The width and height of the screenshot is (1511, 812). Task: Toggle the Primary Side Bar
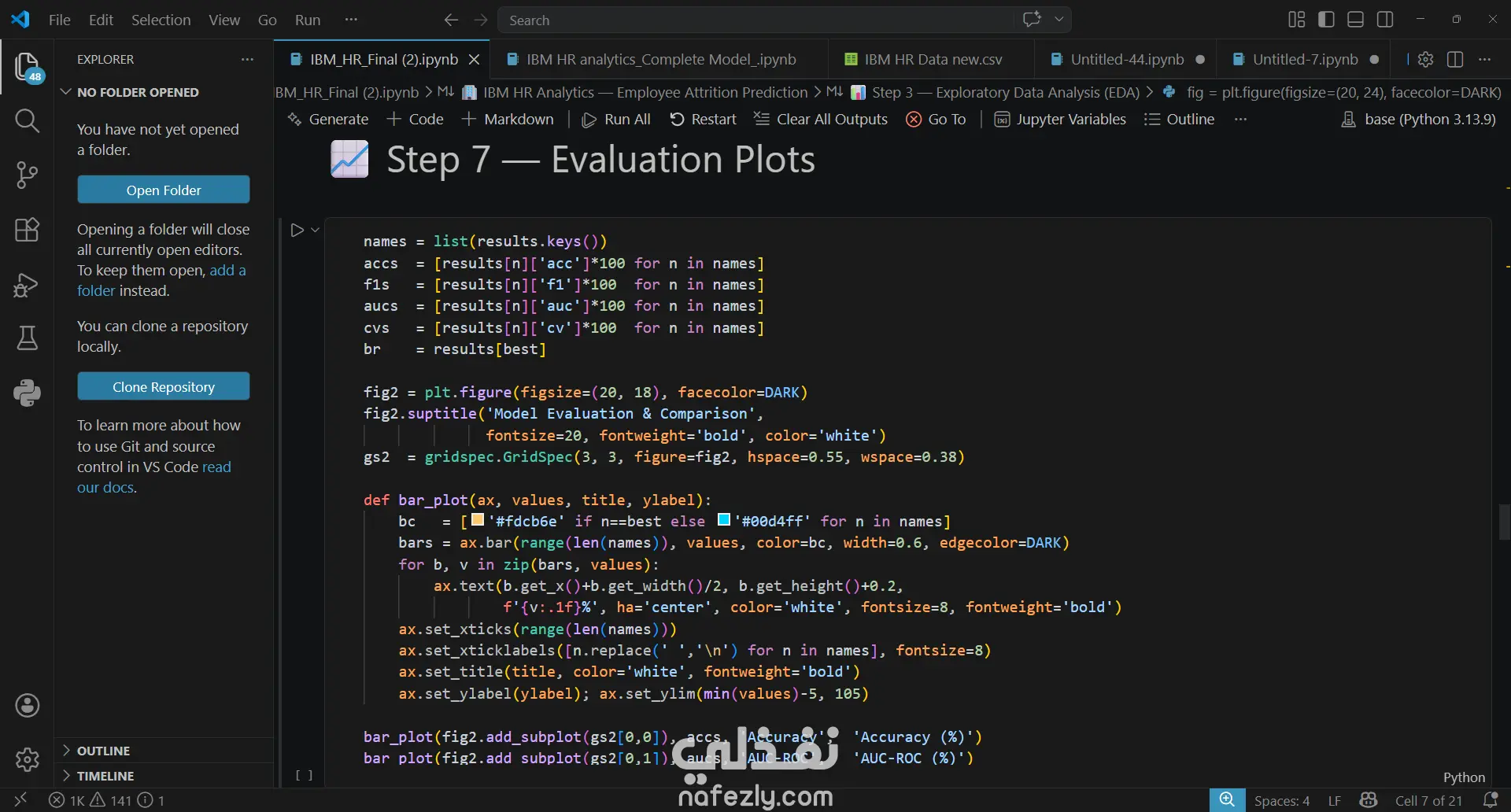(1326, 20)
